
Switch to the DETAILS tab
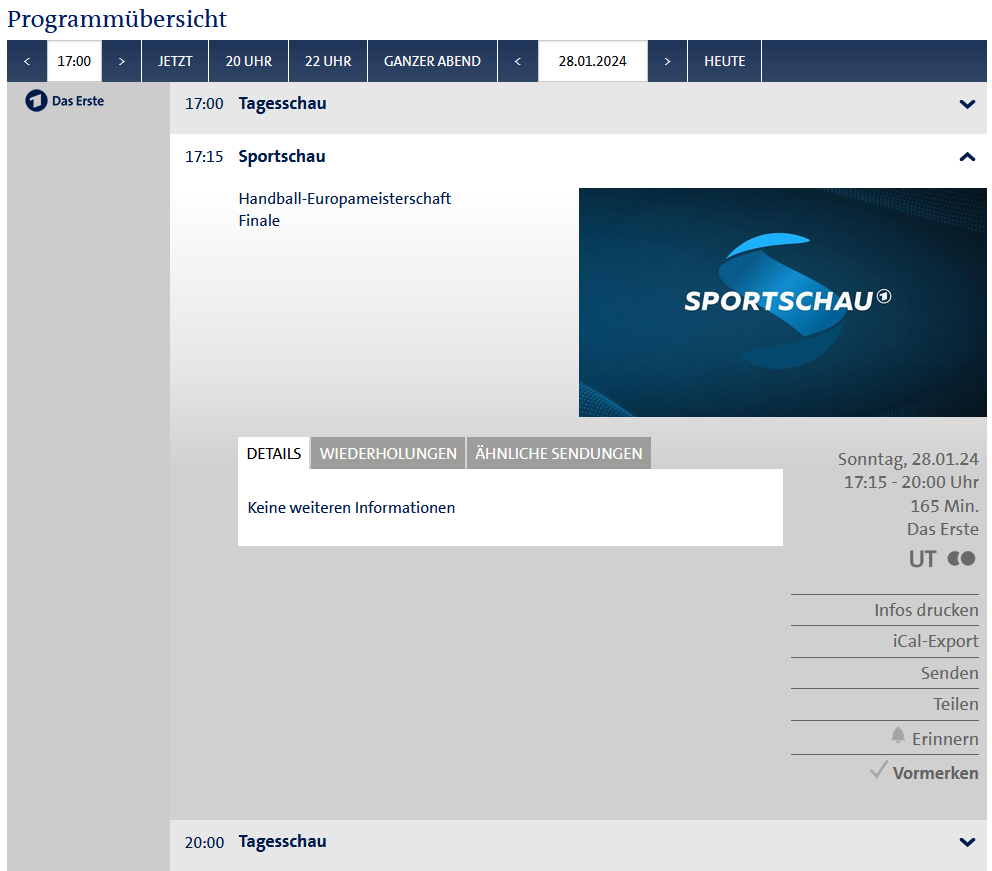[274, 454]
